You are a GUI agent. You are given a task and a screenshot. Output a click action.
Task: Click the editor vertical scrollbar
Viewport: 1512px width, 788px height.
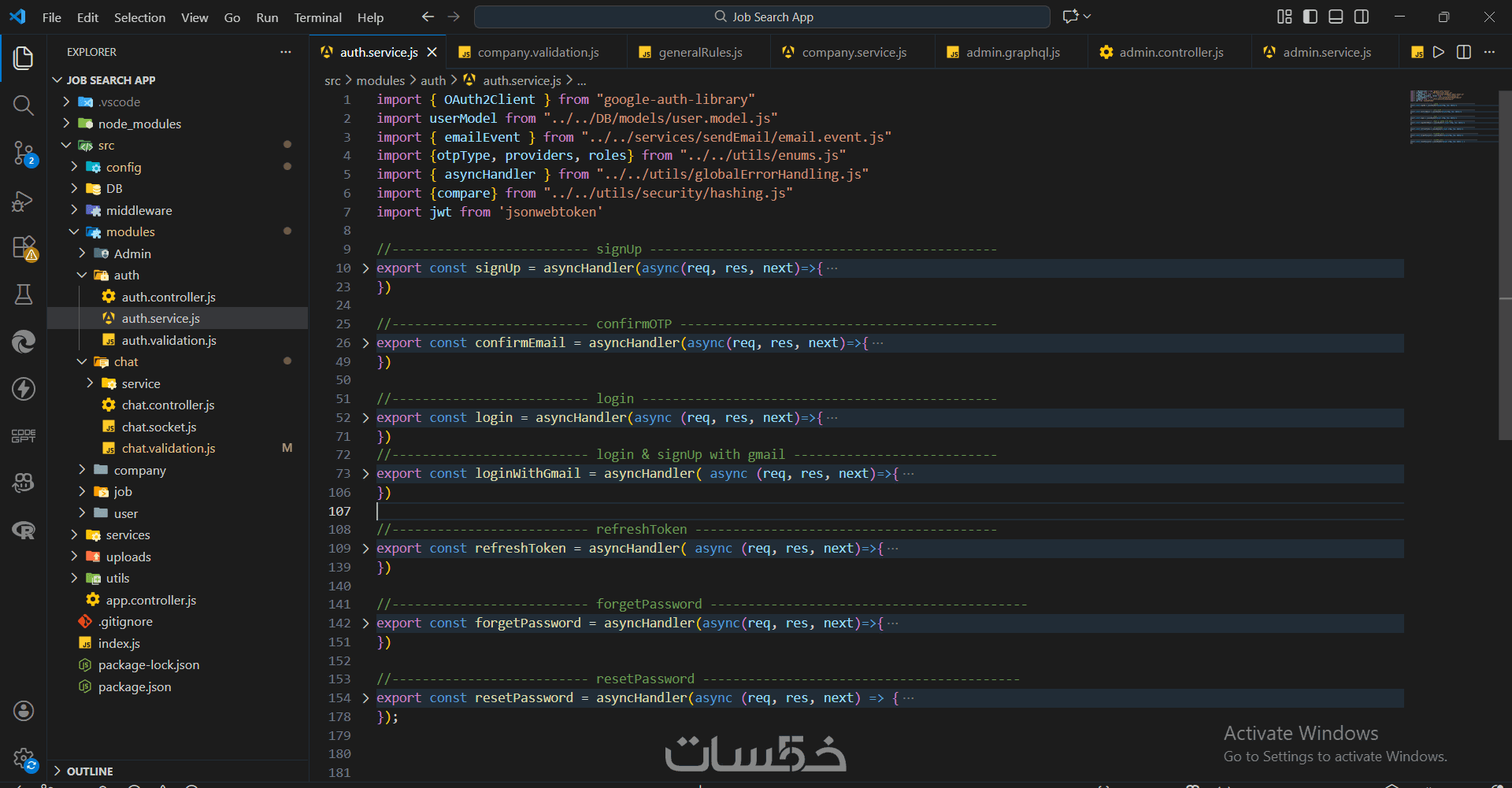click(1505, 266)
